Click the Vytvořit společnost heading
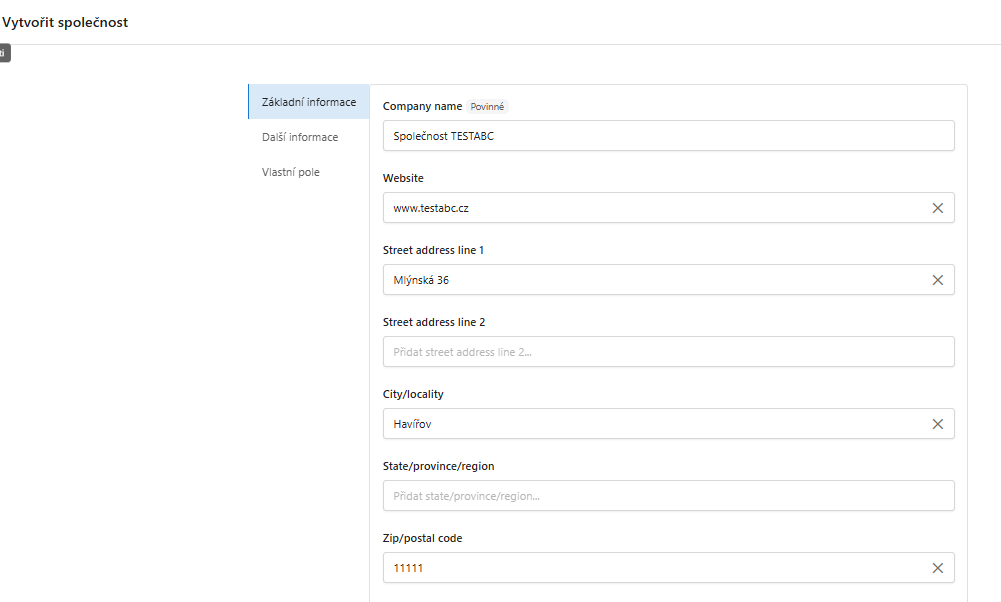The width and height of the screenshot is (1001, 602). (65, 22)
